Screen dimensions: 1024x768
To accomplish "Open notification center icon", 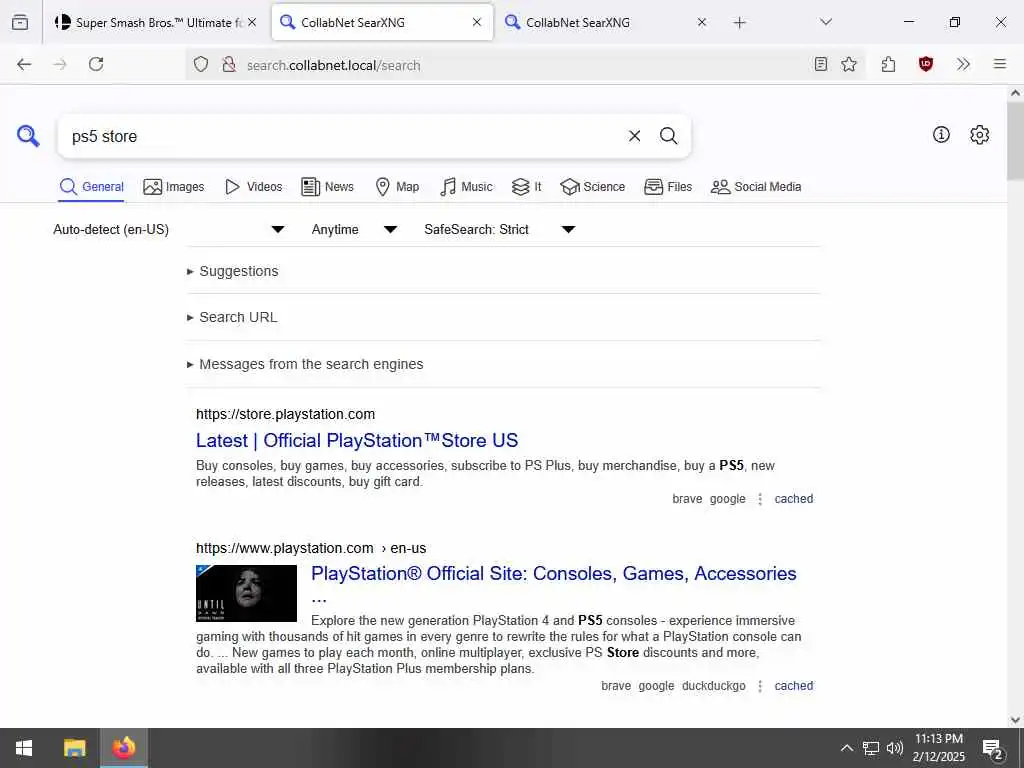I will pos(993,749).
